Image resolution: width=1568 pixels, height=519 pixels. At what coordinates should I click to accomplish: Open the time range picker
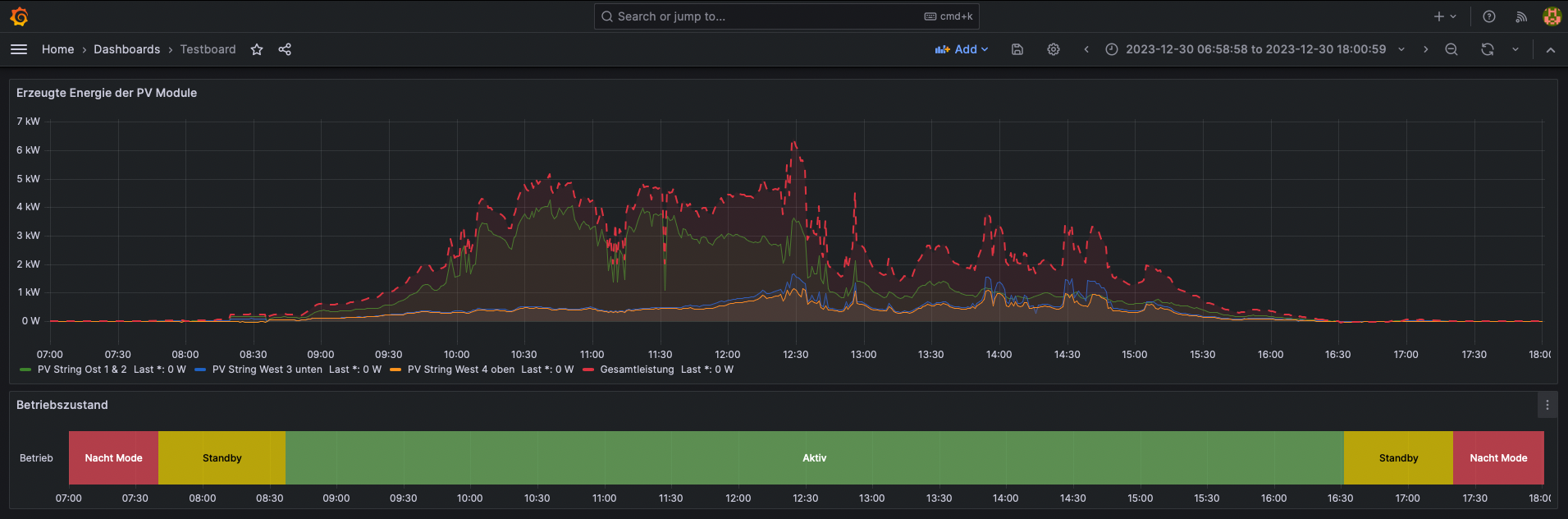(1255, 49)
